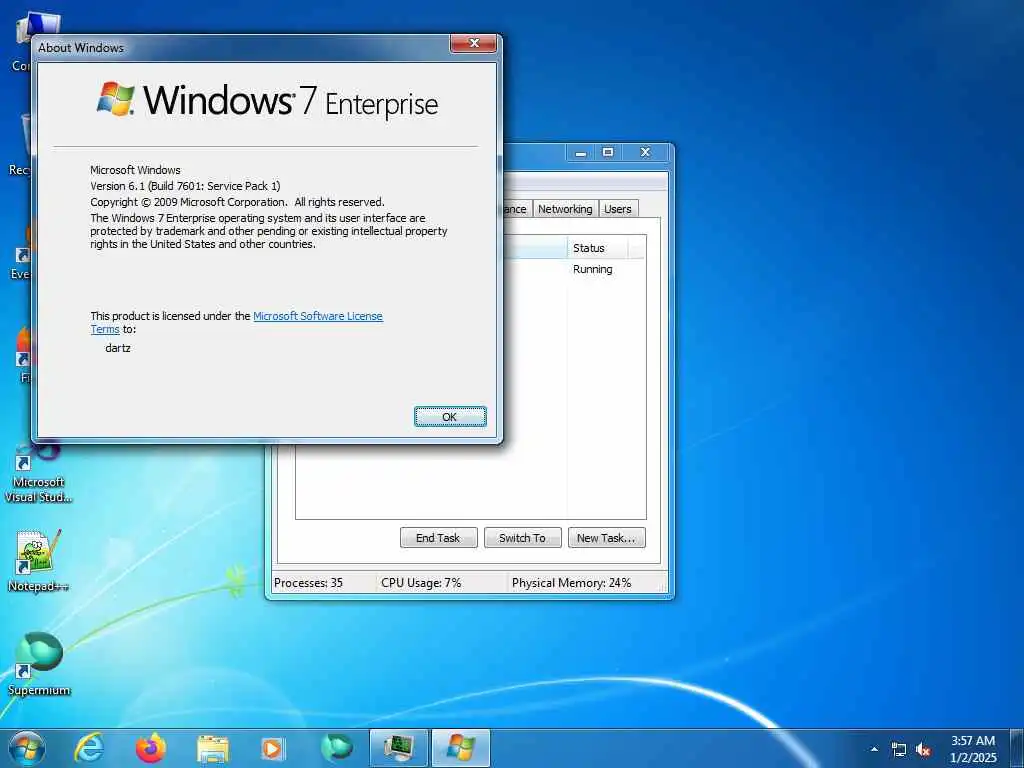Minimize the Task Manager window
Image resolution: width=1024 pixels, height=768 pixels.
tap(581, 153)
